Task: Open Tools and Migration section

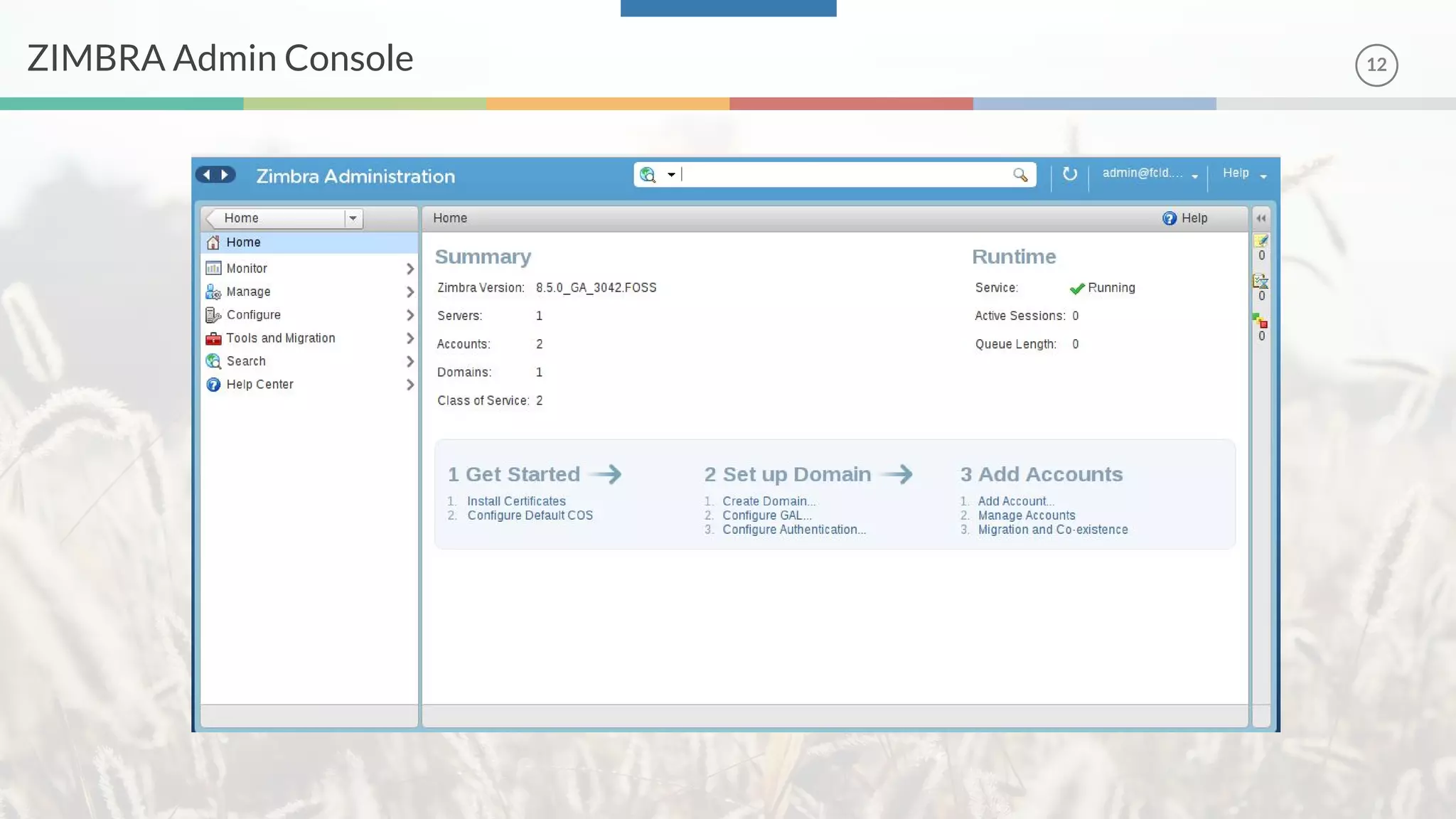Action: point(280,338)
